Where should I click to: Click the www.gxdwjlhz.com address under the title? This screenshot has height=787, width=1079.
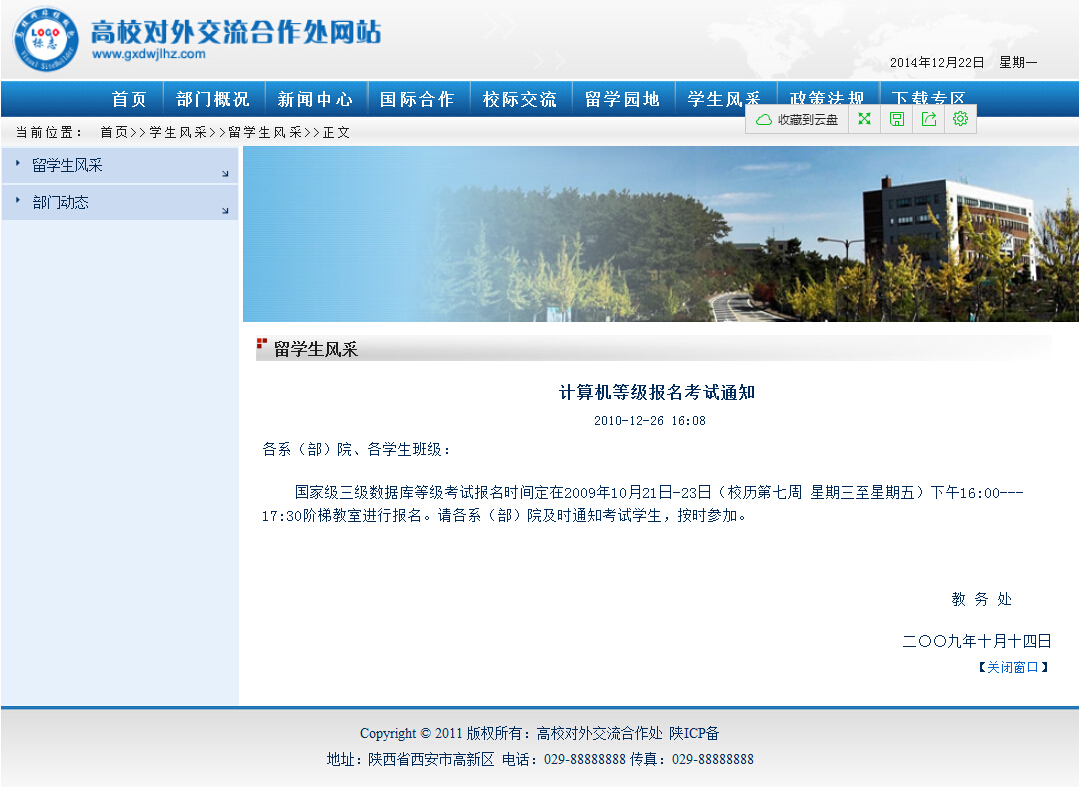pyautogui.click(x=149, y=54)
